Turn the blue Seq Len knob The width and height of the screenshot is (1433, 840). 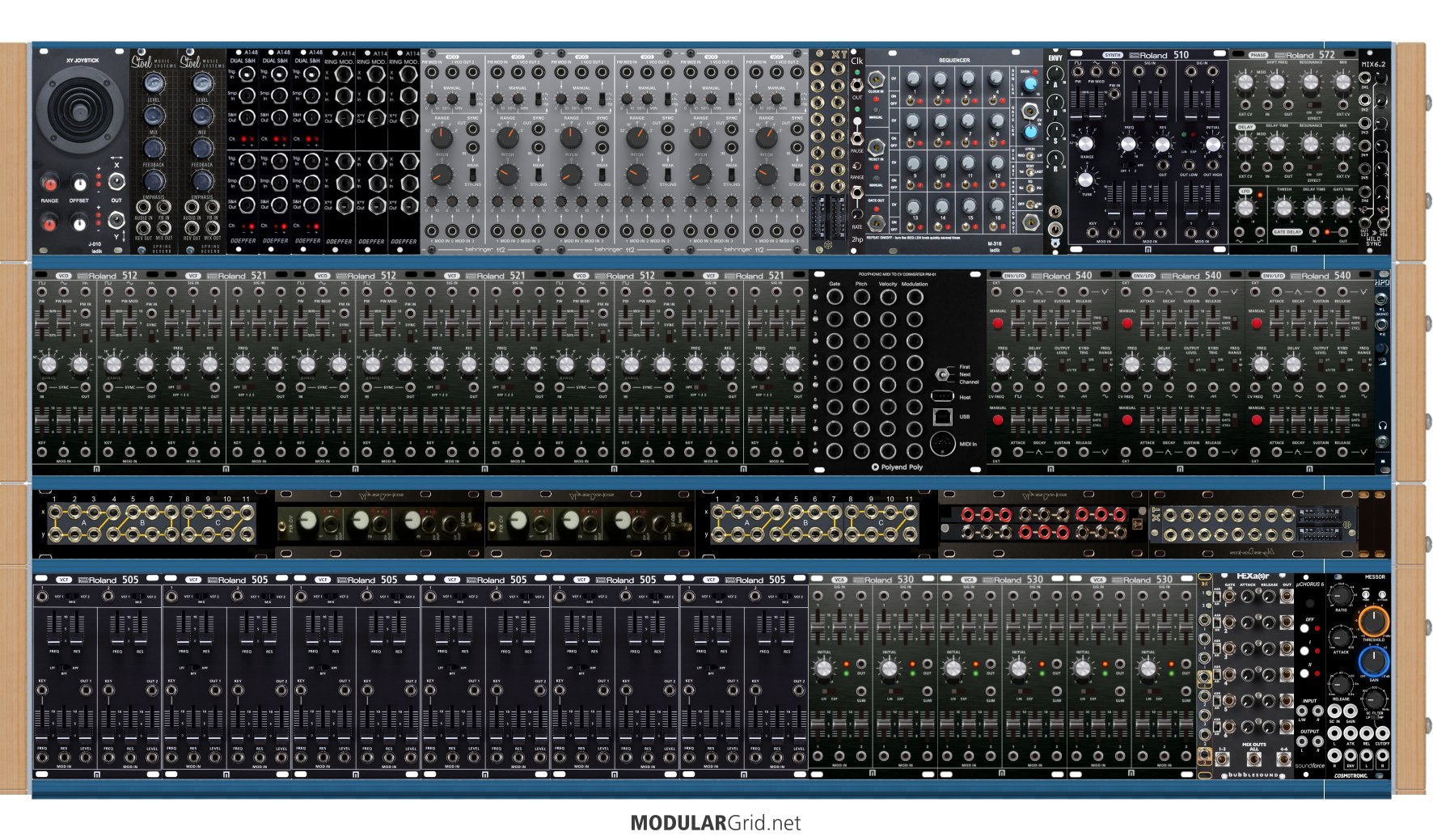(x=1030, y=84)
